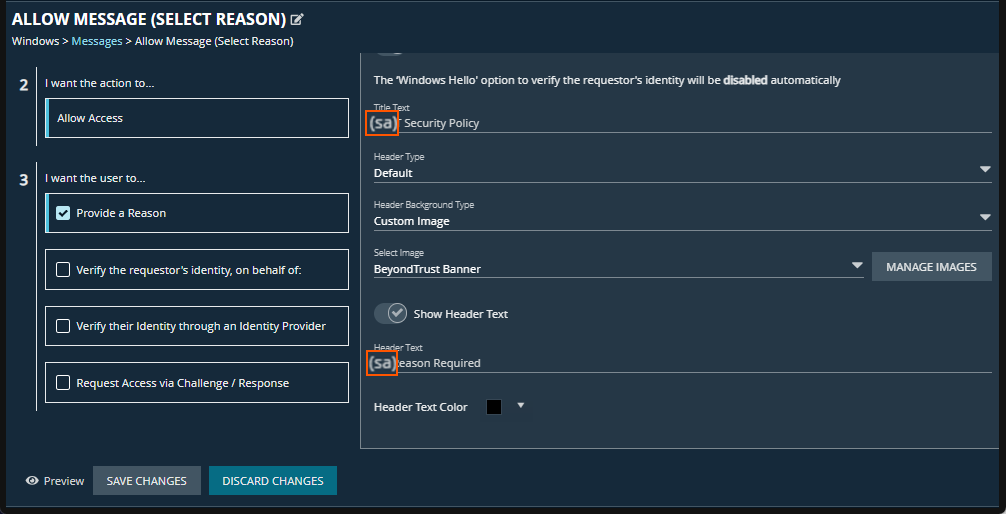This screenshot has width=1006, height=514.
Task: Check Verify the requestor's identity checkbox
Action: 63,270
